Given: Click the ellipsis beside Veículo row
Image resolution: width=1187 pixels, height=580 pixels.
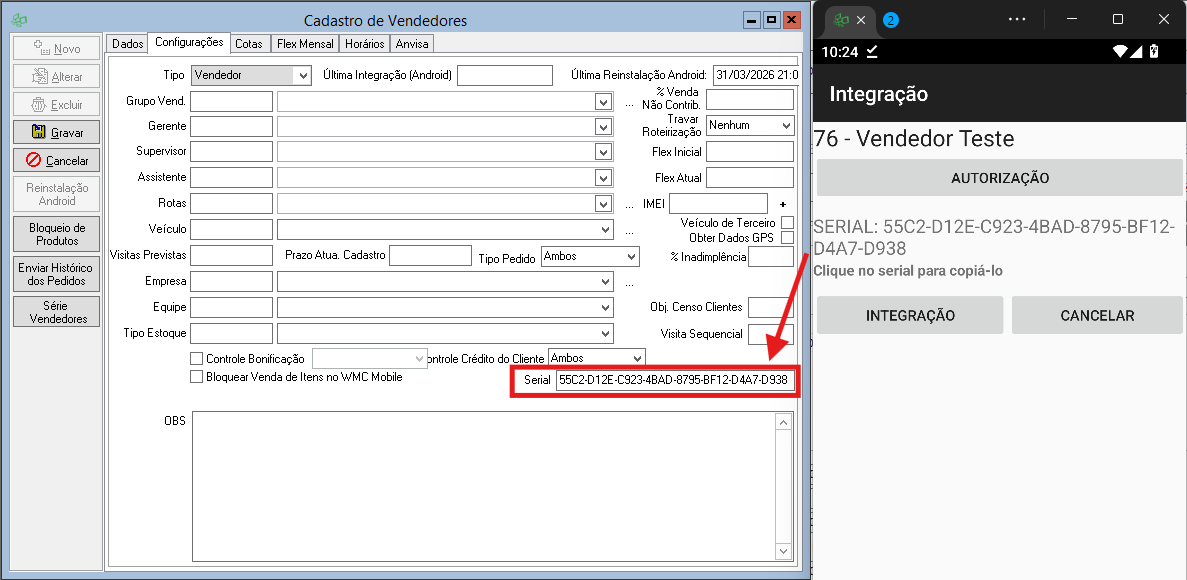Looking at the screenshot, I should pos(629,230).
